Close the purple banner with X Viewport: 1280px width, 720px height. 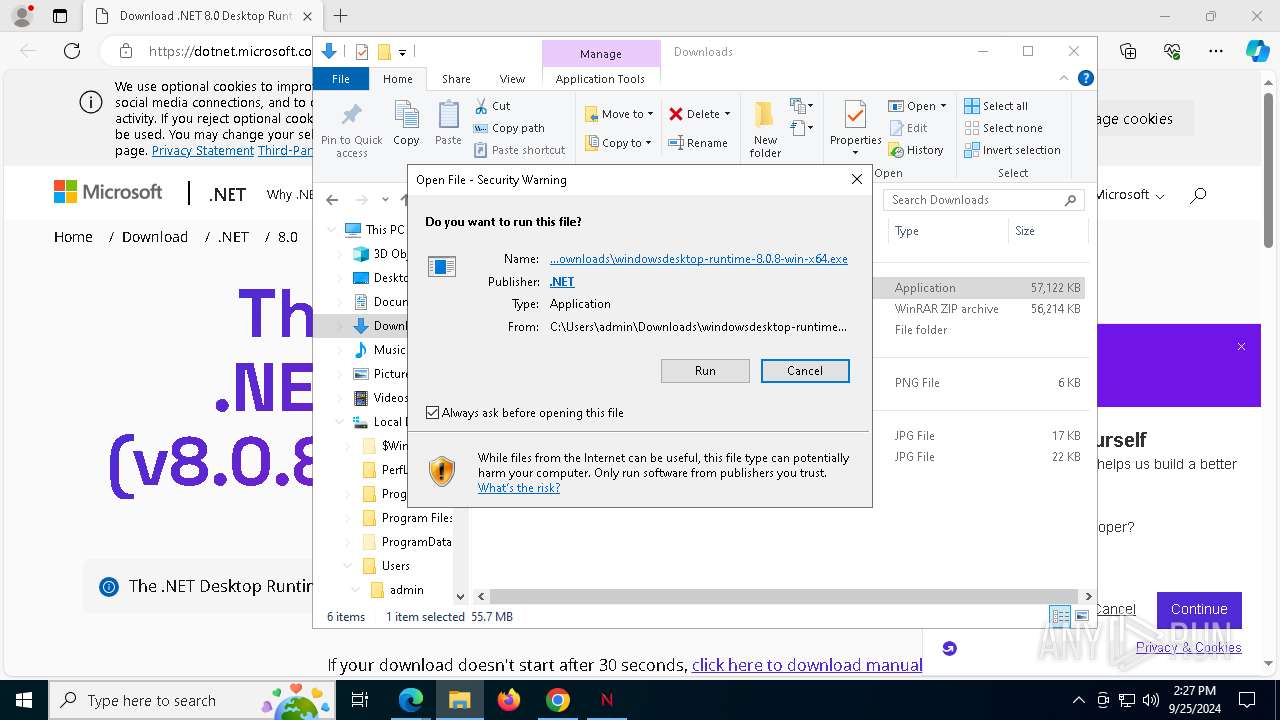click(x=1241, y=347)
